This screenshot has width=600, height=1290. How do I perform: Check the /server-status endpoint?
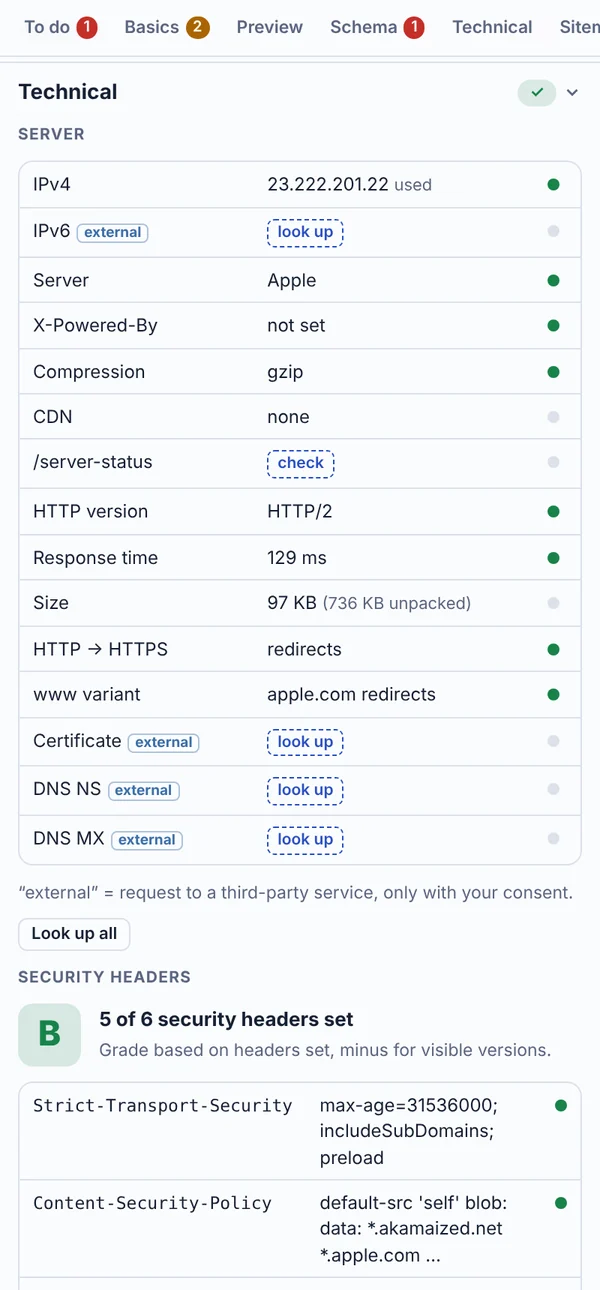tap(300, 463)
